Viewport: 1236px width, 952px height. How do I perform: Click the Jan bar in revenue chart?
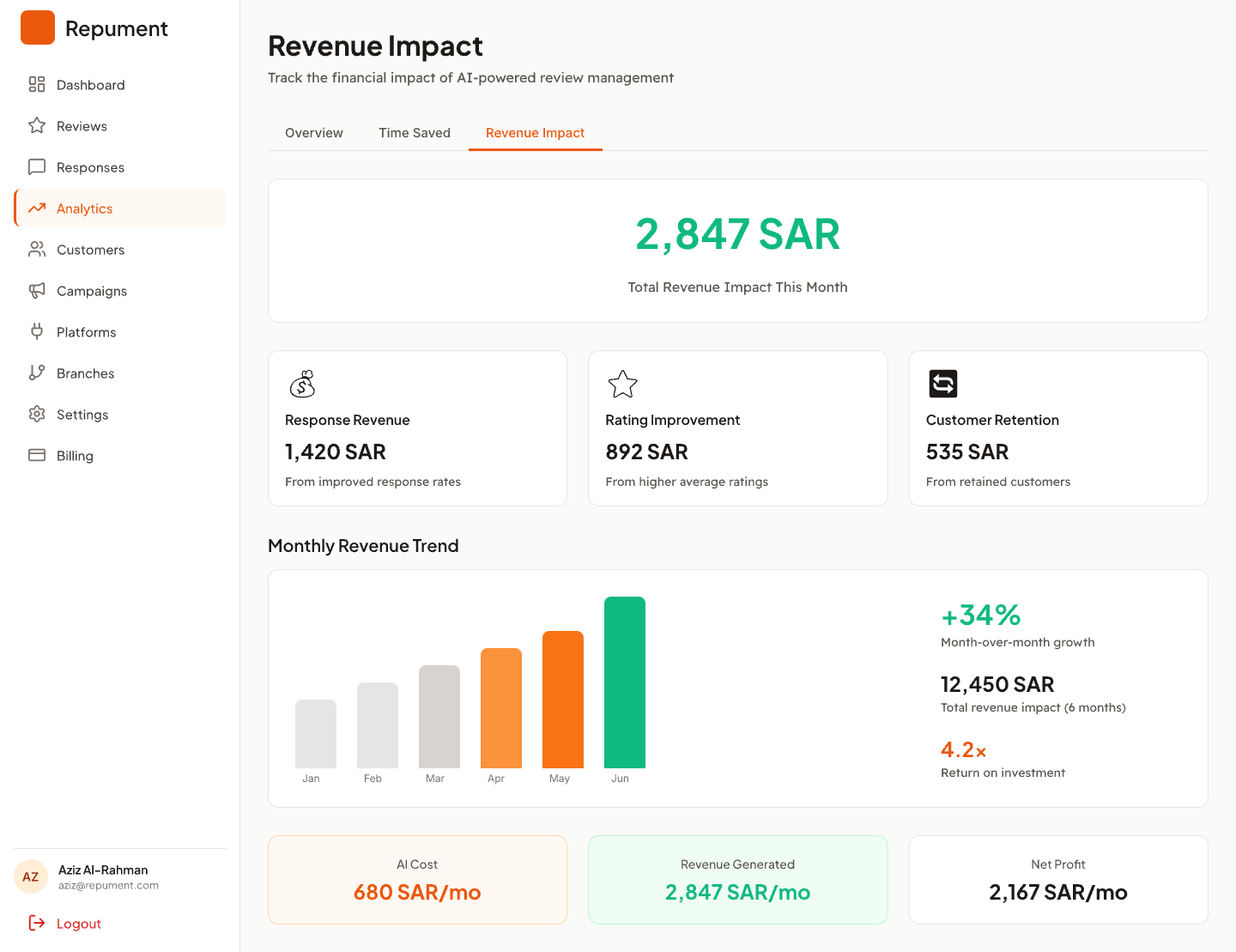[316, 734]
